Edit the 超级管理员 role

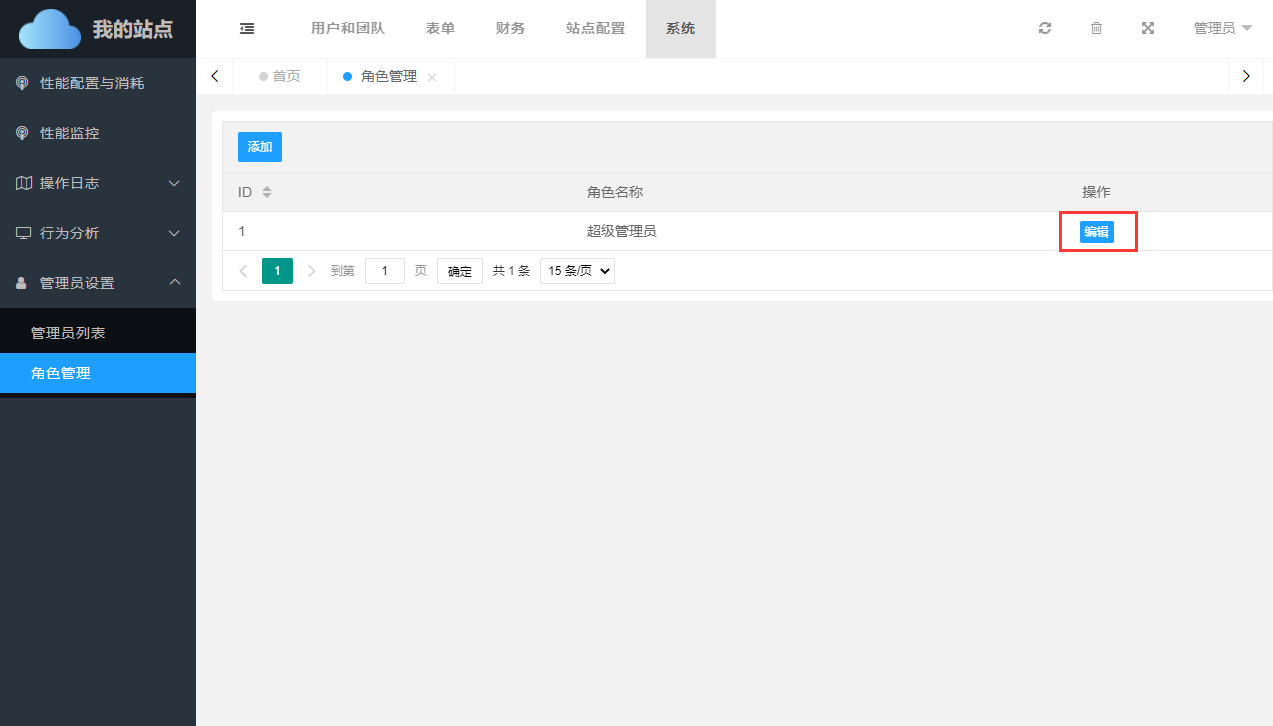tap(1096, 232)
